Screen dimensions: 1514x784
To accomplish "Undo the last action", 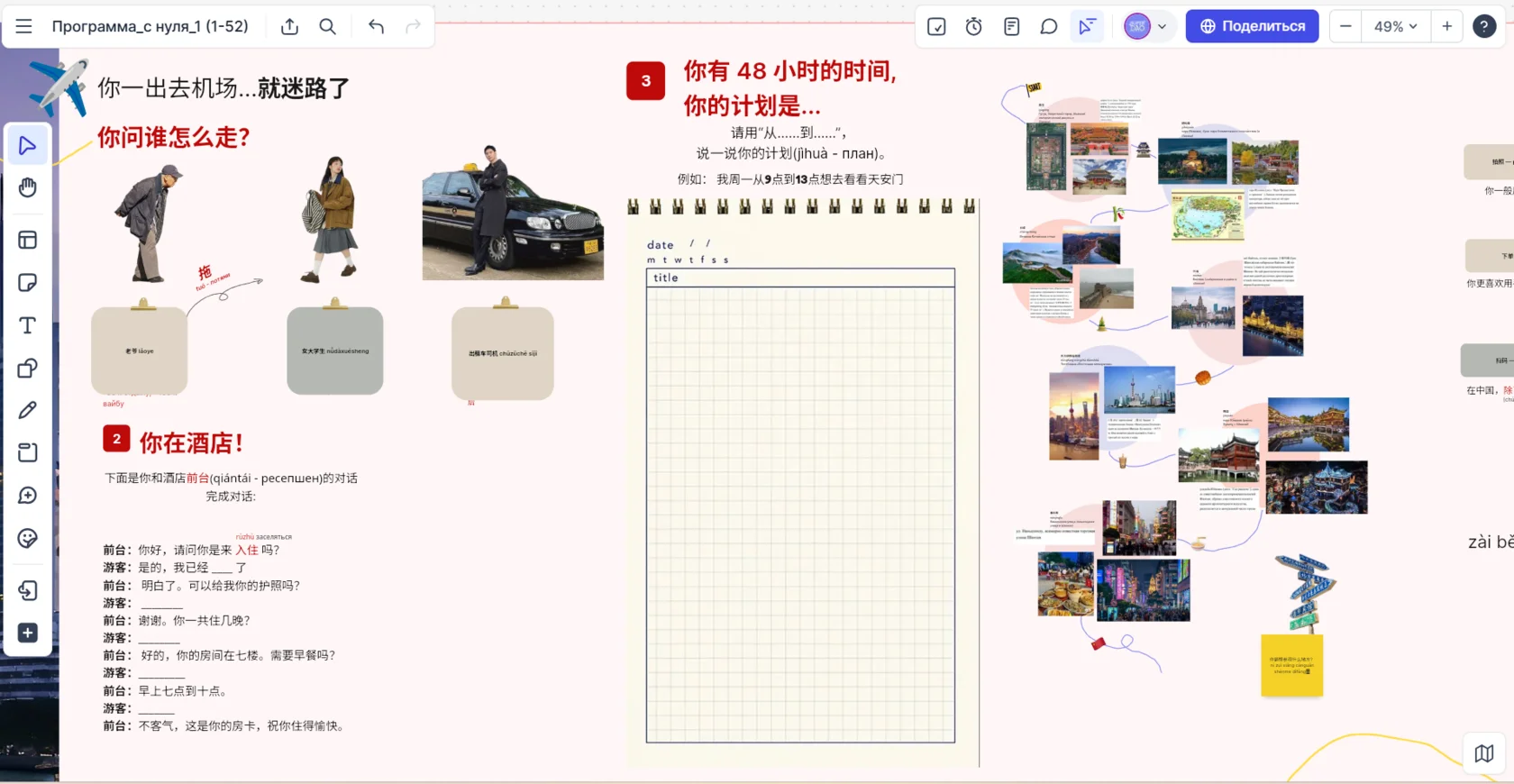I will click(x=376, y=26).
